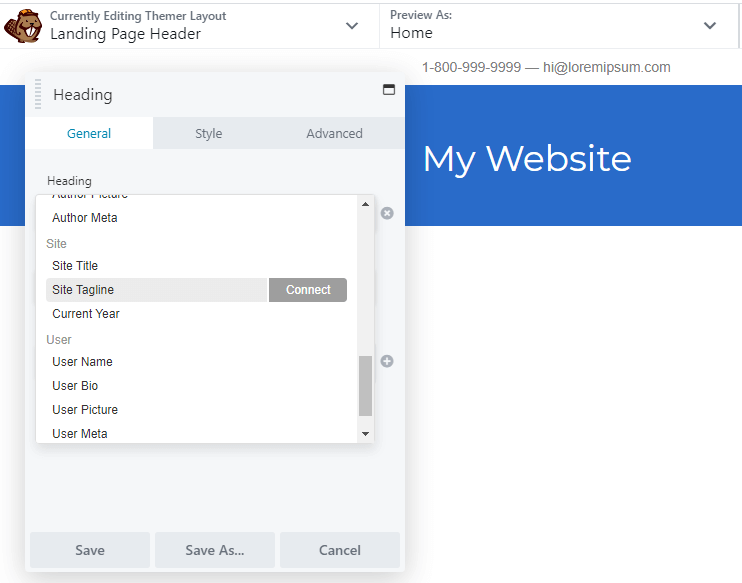Click the Beaver Builder logo icon
Viewport: 742px width, 583px height.
(22, 25)
